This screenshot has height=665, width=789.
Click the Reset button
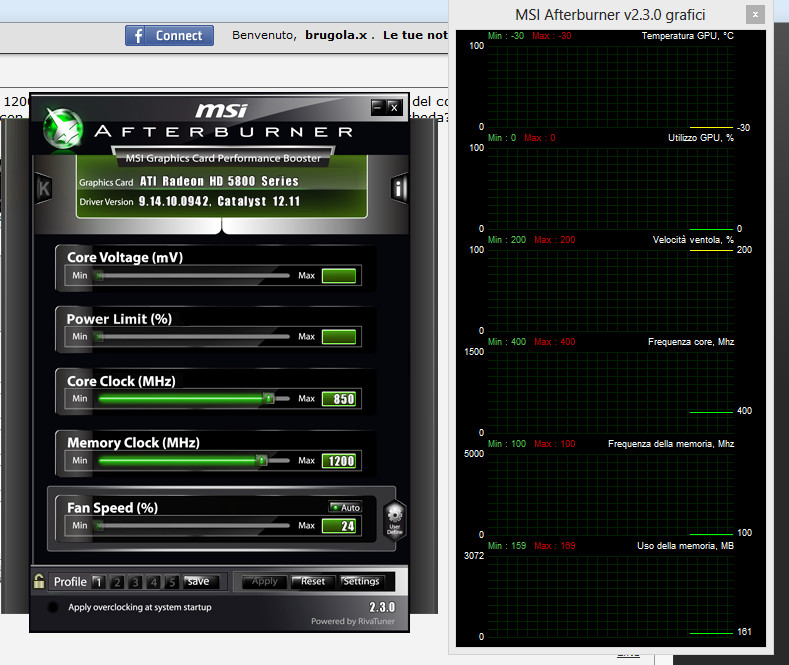pyautogui.click(x=313, y=581)
